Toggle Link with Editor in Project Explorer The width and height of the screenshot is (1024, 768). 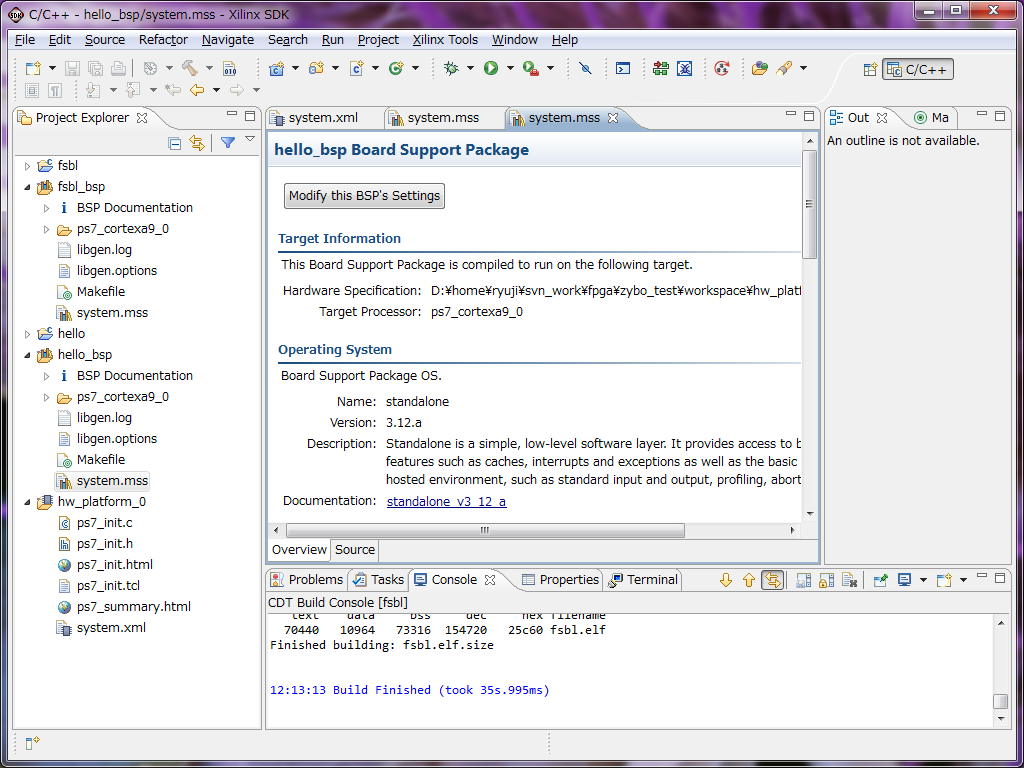[197, 143]
